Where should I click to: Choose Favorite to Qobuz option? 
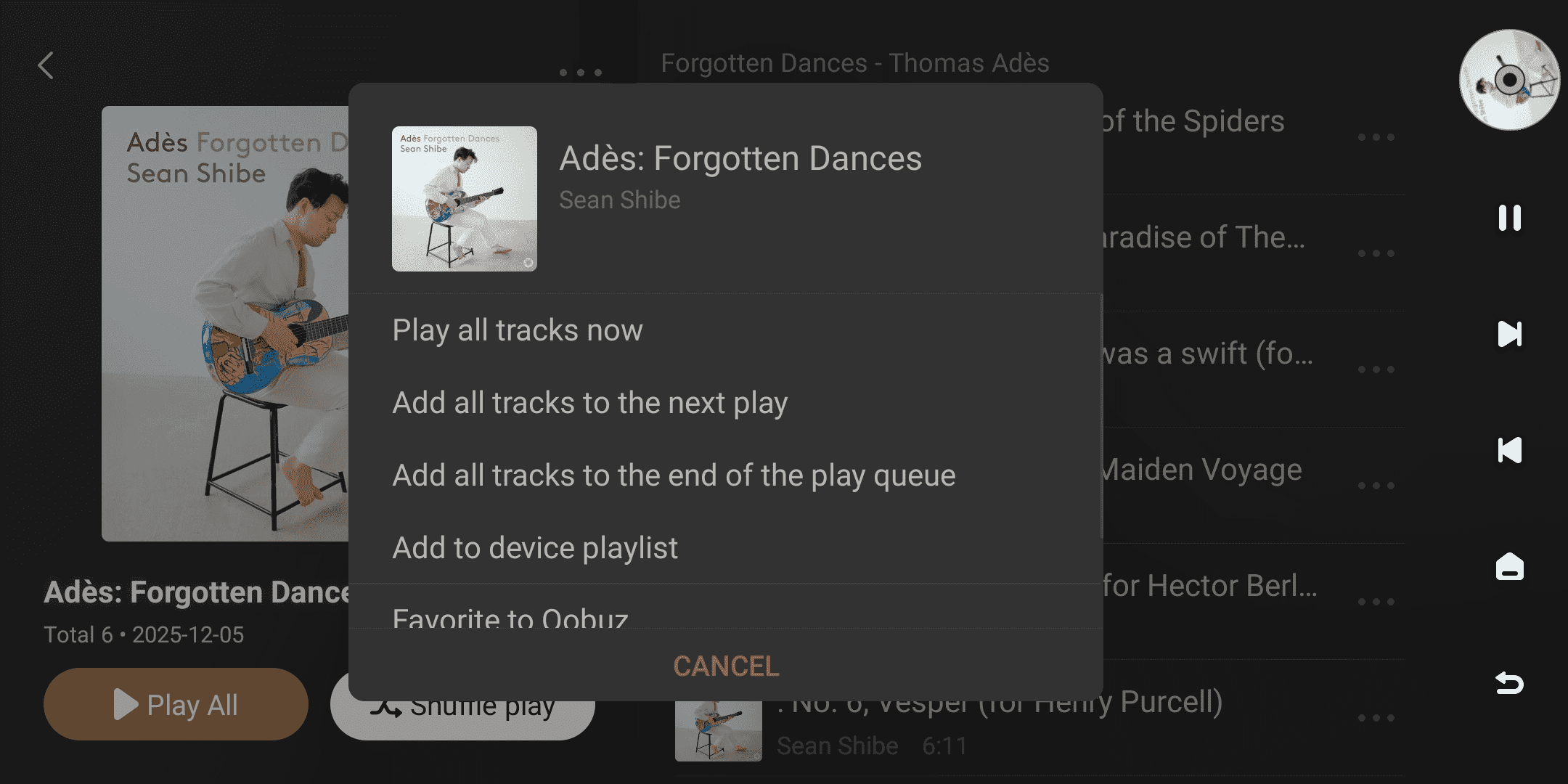click(x=510, y=617)
